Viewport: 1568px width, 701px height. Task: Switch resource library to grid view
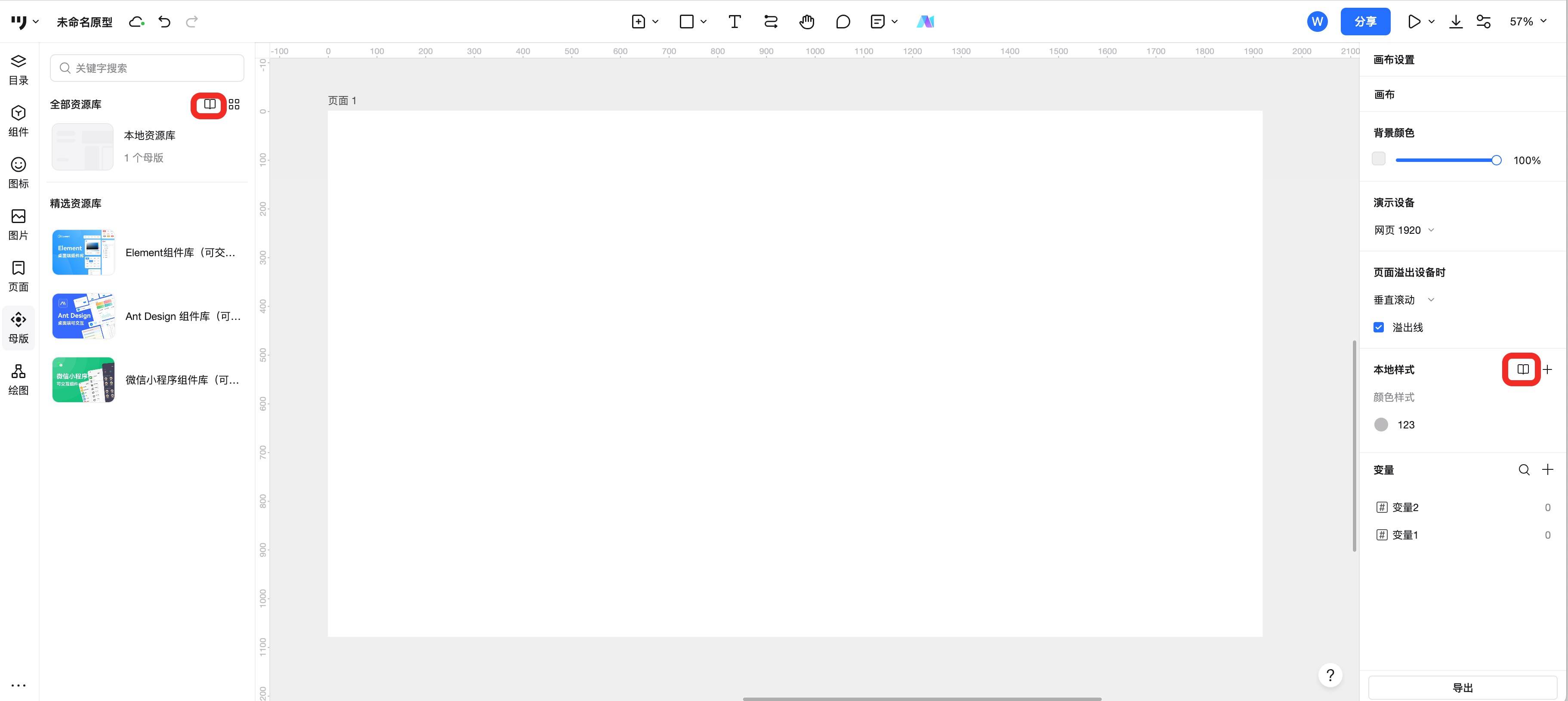(235, 105)
